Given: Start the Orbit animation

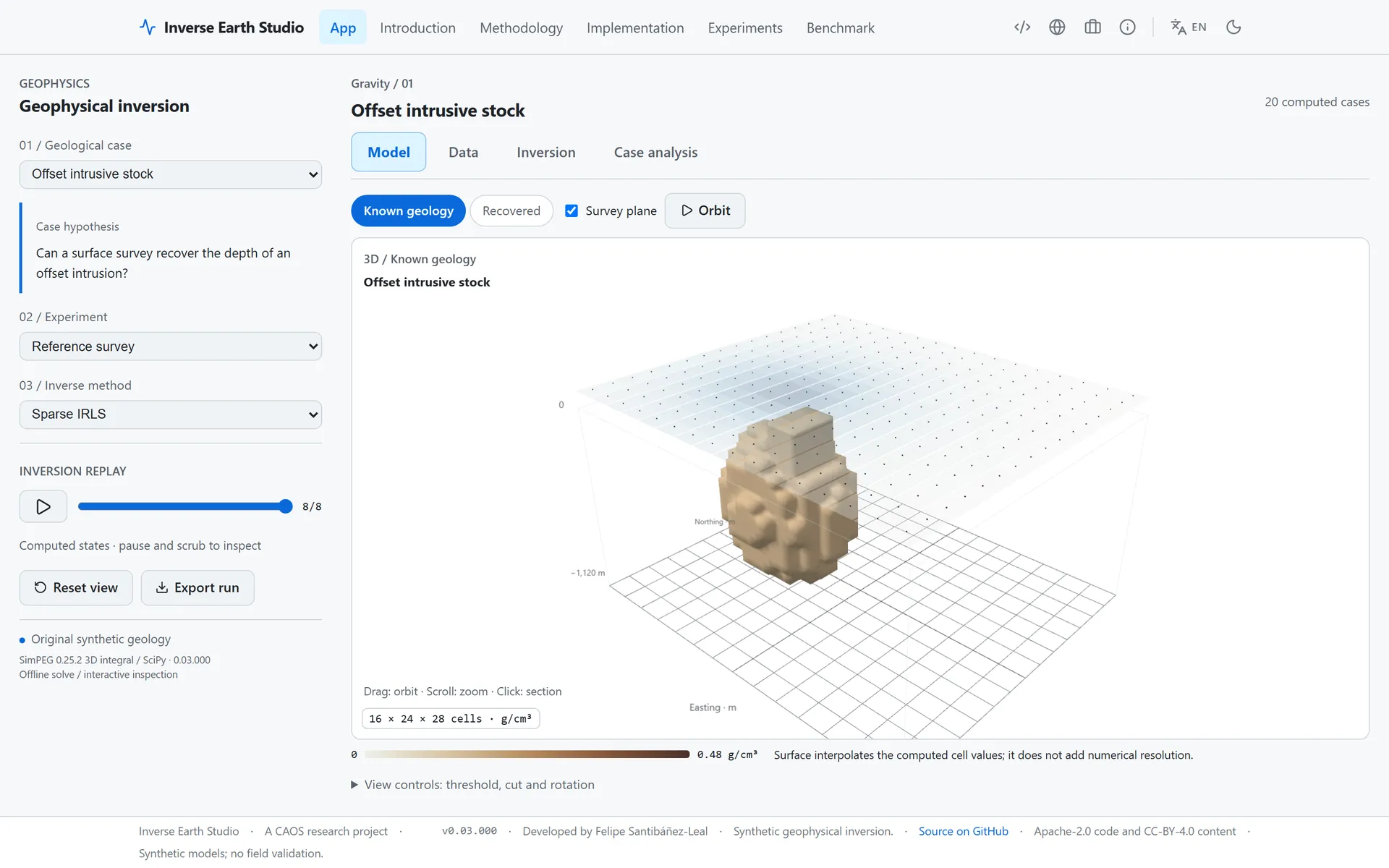Looking at the screenshot, I should (705, 210).
